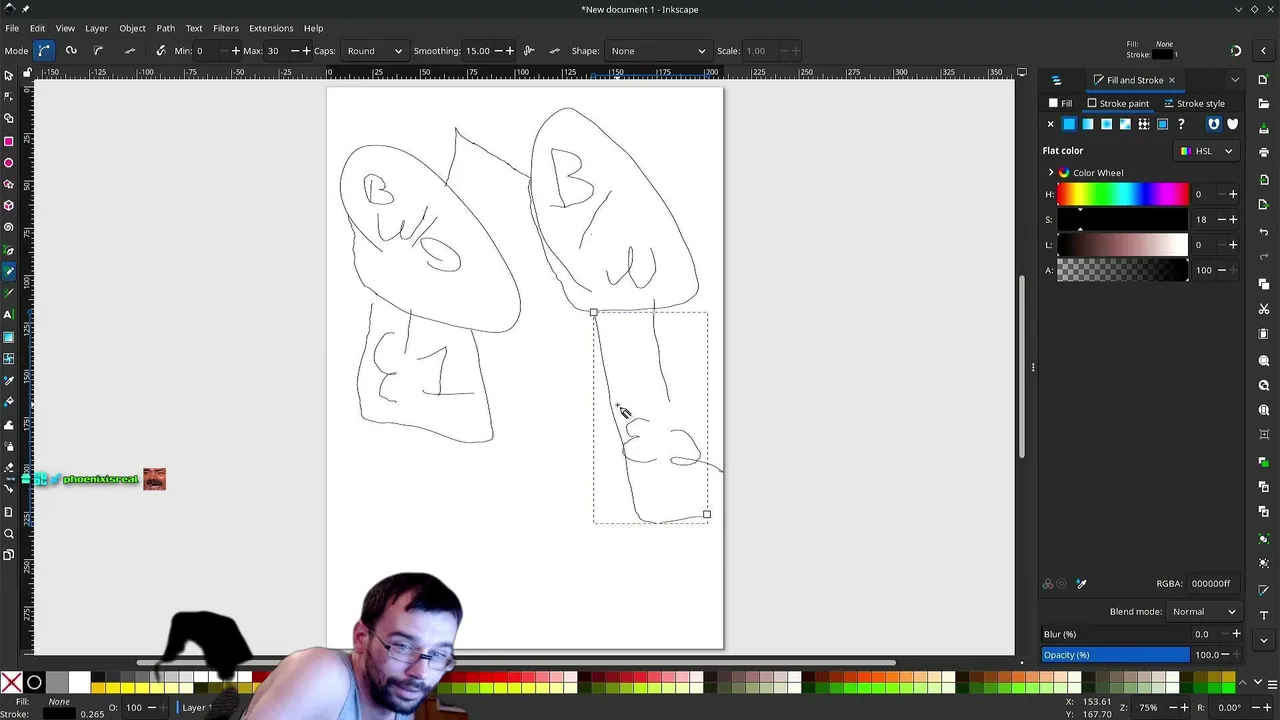This screenshot has width=1280, height=720.
Task: Select the Spiral tool
Action: (9, 227)
